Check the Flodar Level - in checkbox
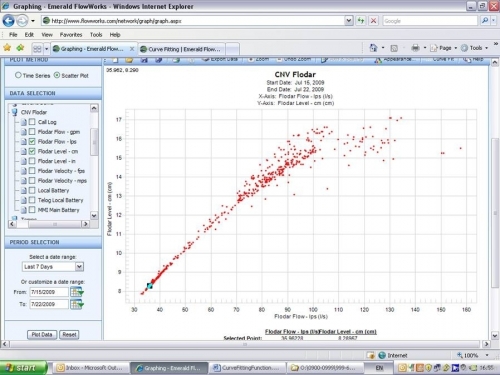 pos(32,161)
